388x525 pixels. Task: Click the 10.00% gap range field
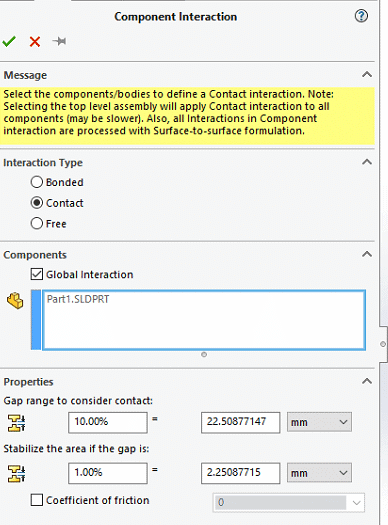pyautogui.click(x=108, y=423)
